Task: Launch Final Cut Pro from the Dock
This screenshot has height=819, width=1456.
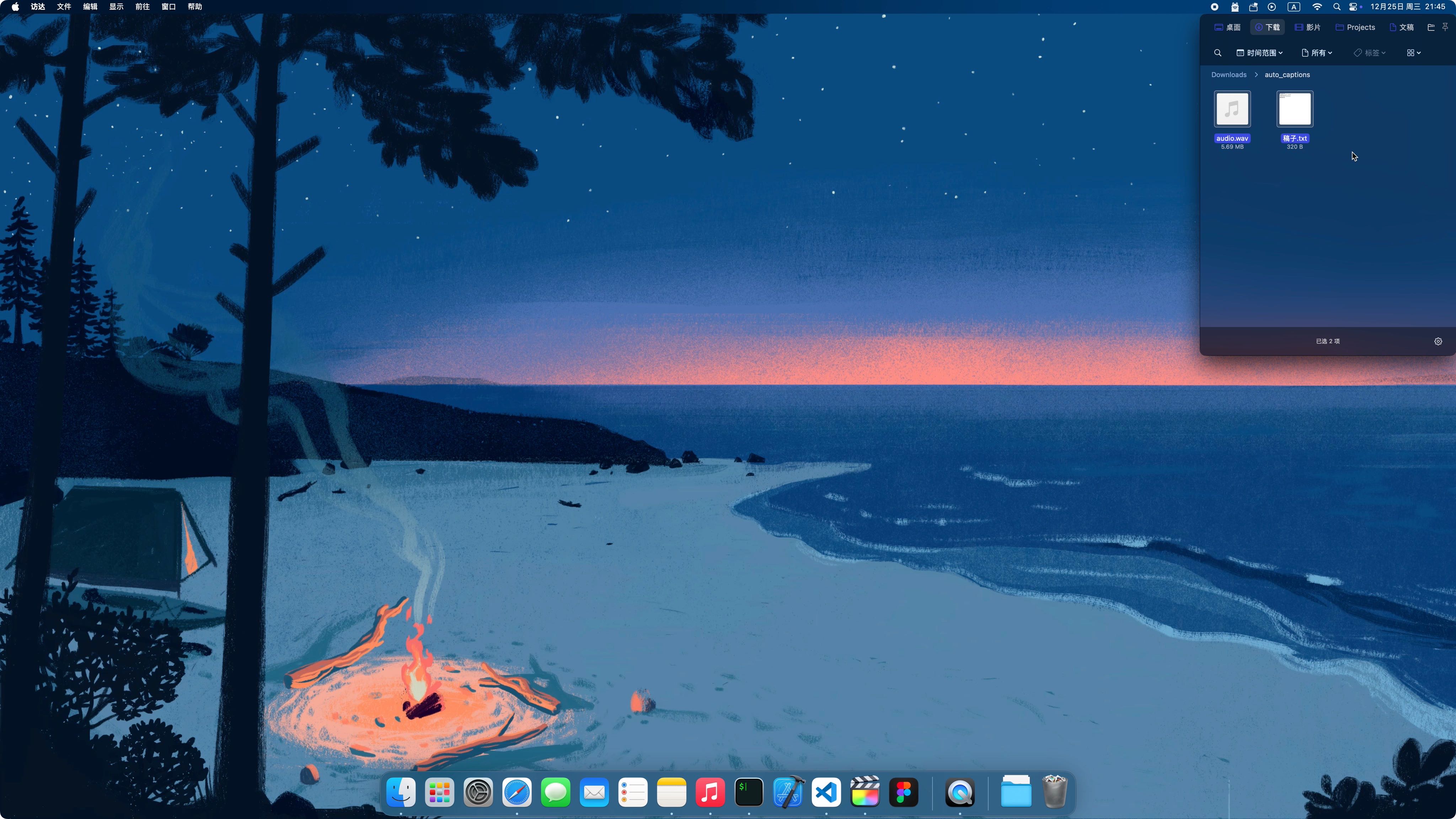Action: pos(865,792)
